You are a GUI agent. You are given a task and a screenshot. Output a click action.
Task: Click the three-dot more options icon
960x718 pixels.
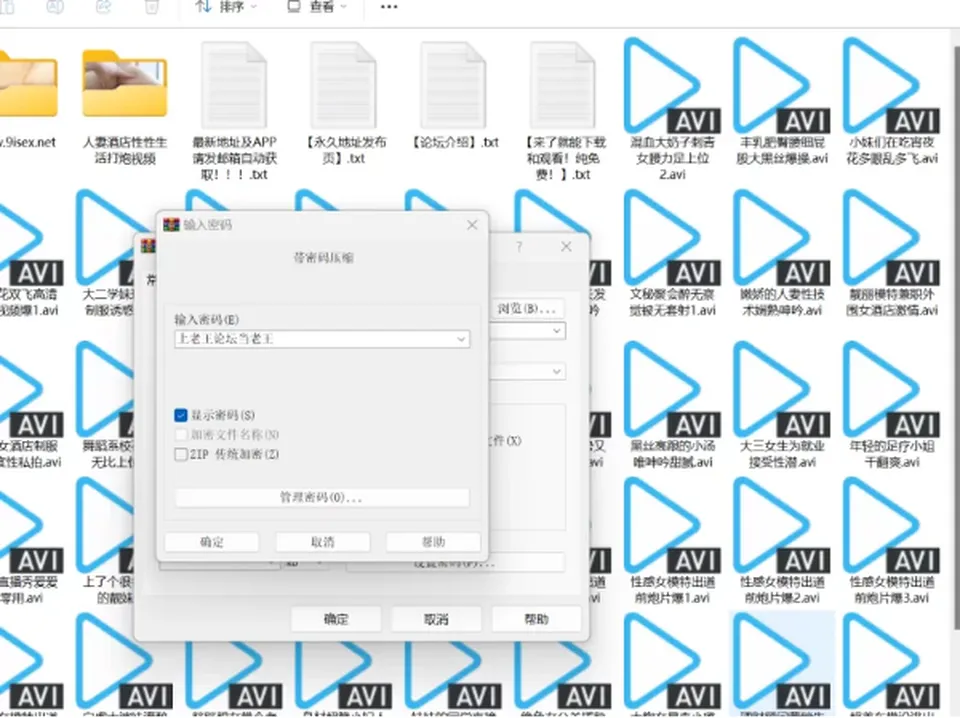pos(389,7)
